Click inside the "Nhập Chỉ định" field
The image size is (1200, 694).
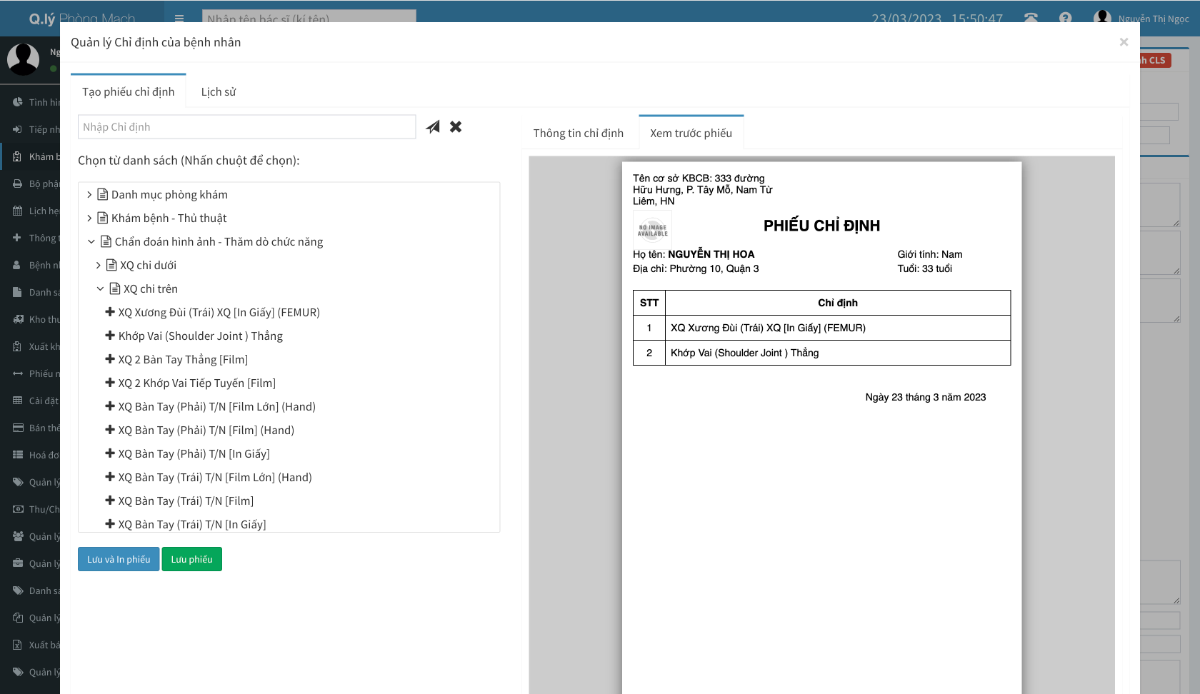tap(246, 126)
